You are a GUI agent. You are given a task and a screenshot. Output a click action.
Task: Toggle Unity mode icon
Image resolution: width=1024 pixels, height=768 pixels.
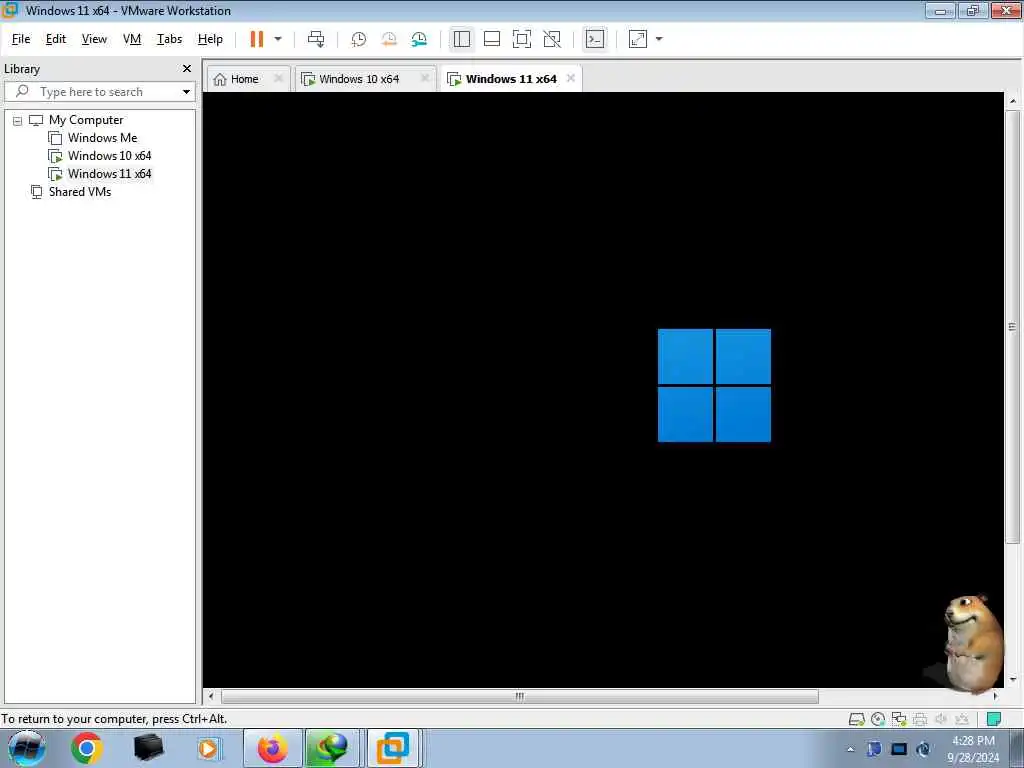pos(552,39)
